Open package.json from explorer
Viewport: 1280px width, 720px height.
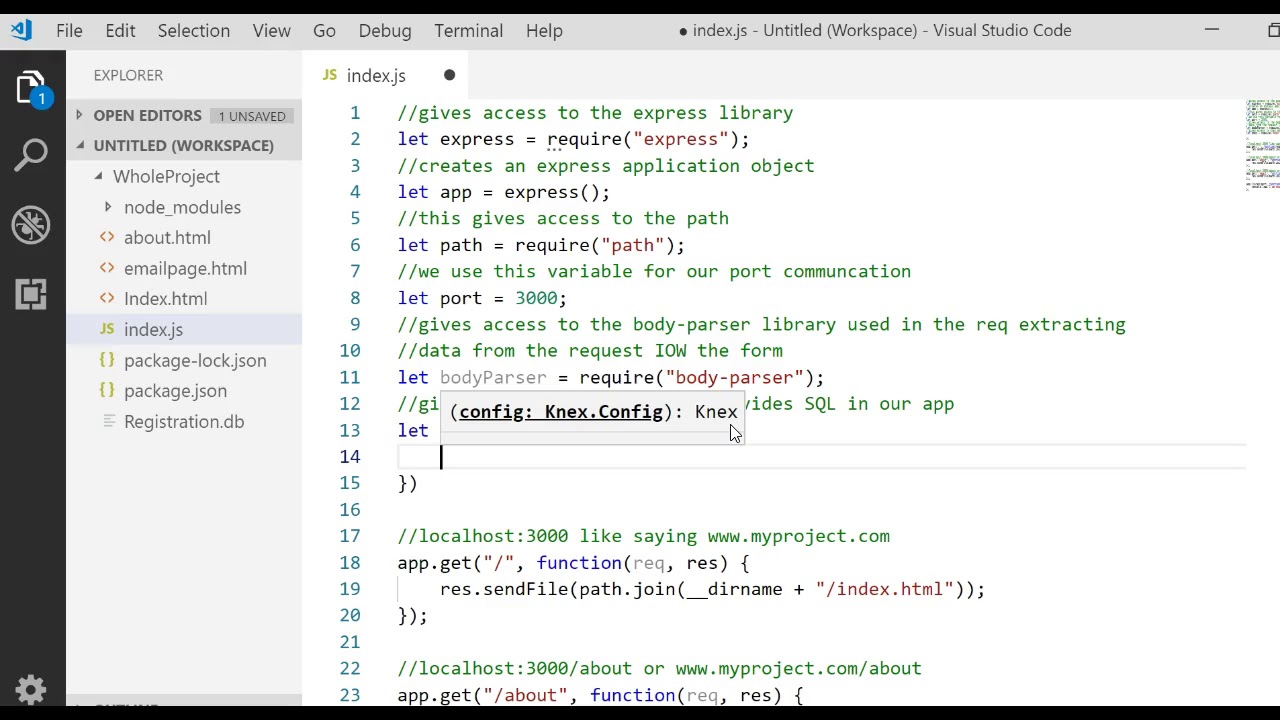(175, 391)
